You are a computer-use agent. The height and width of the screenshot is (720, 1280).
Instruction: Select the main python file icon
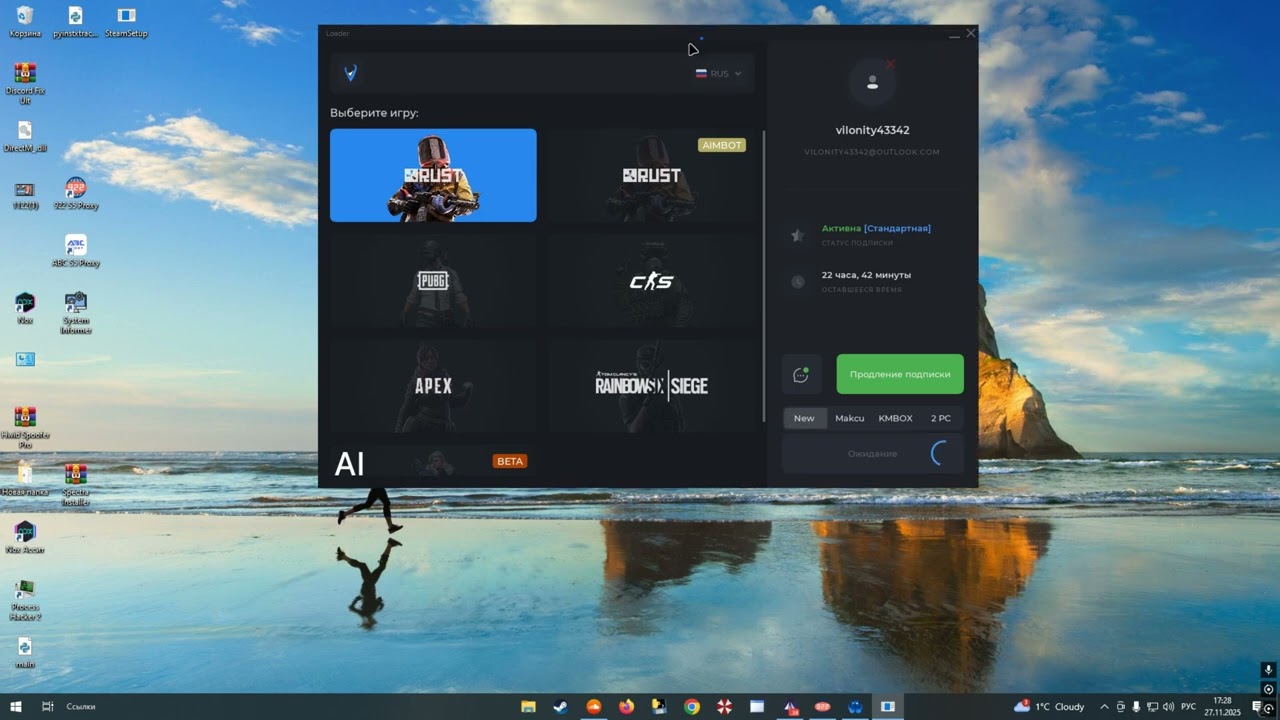click(x=25, y=653)
